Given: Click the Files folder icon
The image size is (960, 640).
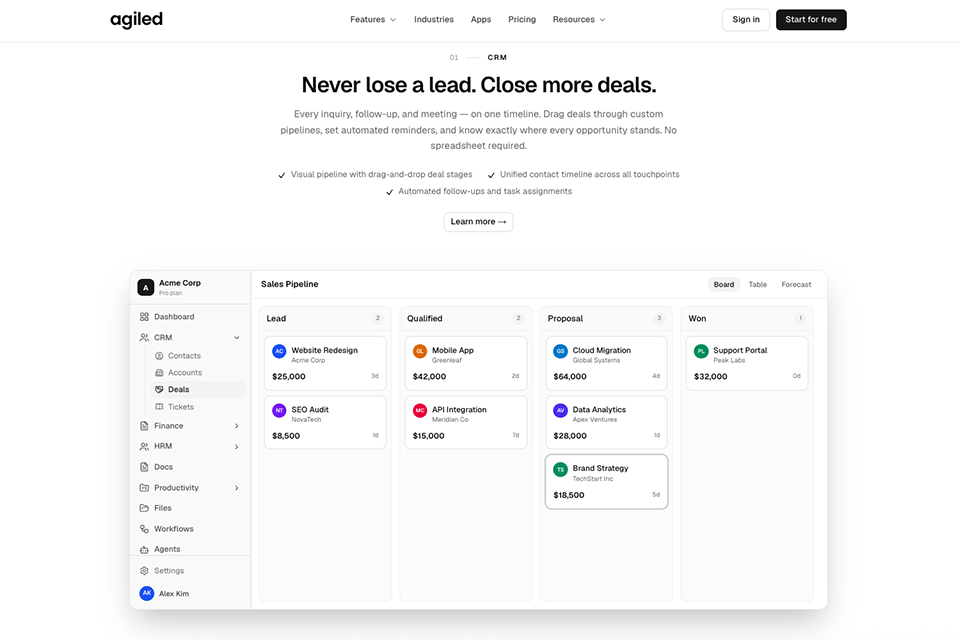Looking at the screenshot, I should click(144, 508).
